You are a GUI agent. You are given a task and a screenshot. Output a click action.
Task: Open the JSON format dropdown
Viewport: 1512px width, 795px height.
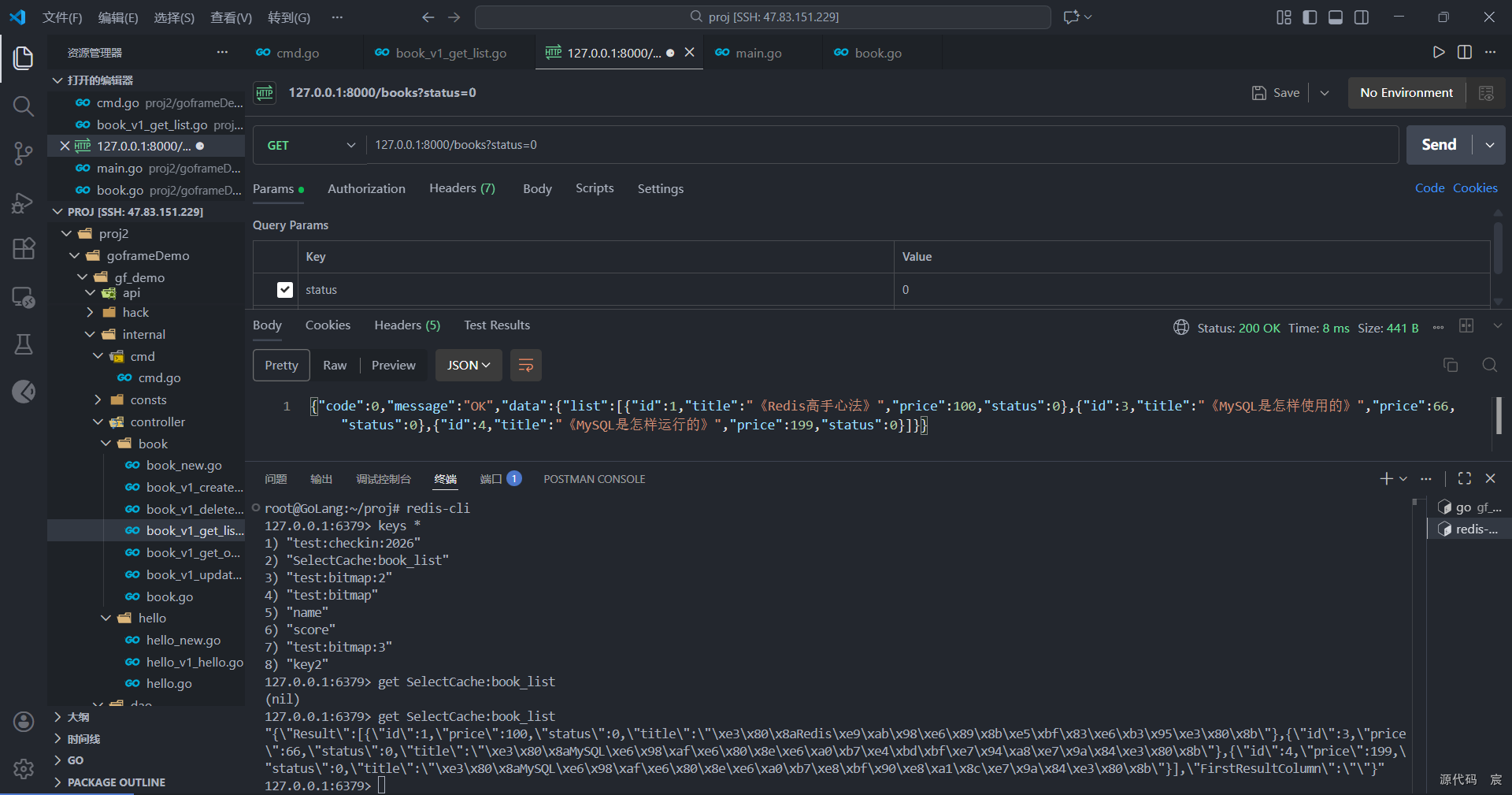(469, 365)
